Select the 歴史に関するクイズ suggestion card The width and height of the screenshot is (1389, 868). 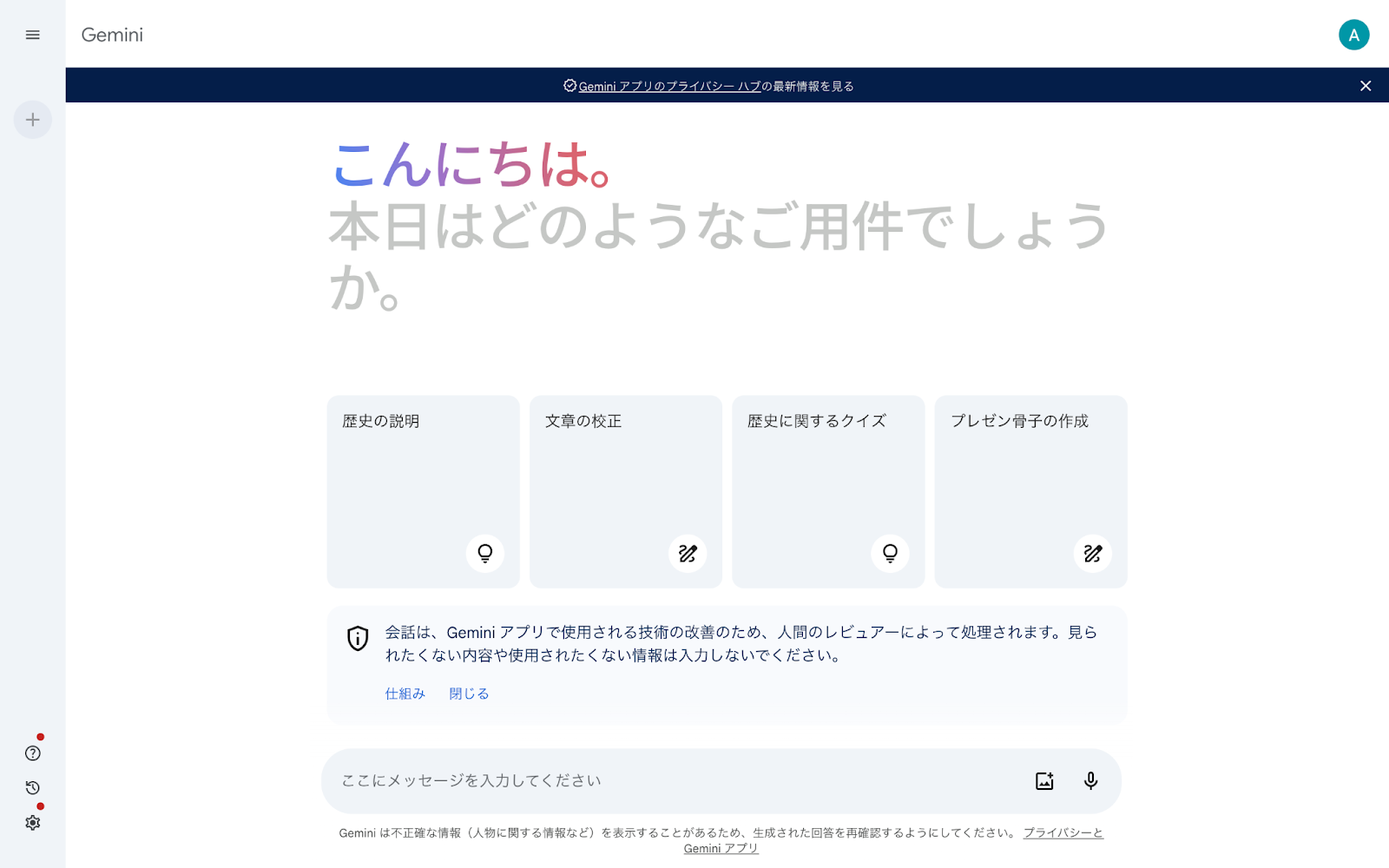[x=828, y=492]
